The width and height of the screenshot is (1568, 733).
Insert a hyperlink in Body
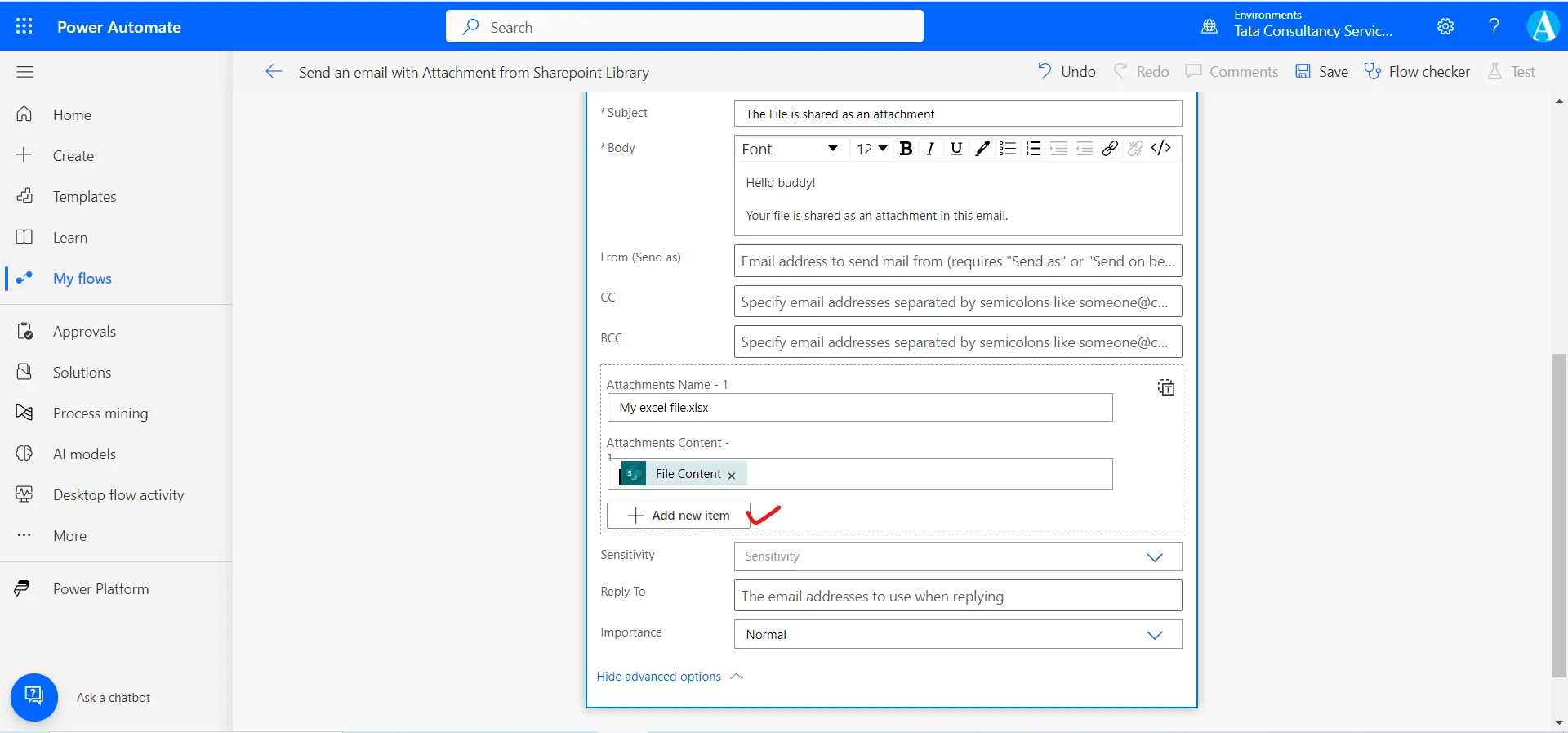(x=1110, y=149)
